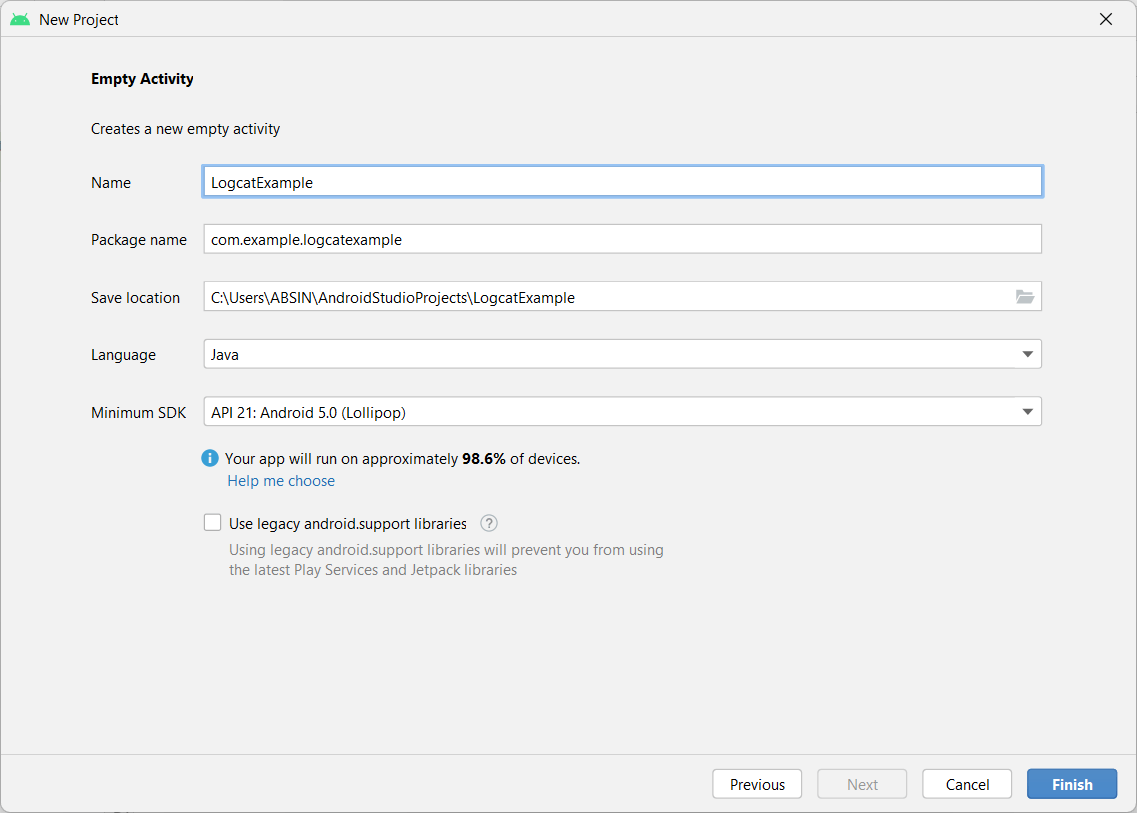Screen dimensions: 1137x813
Task: Click the Cancel button
Action: 966,784
